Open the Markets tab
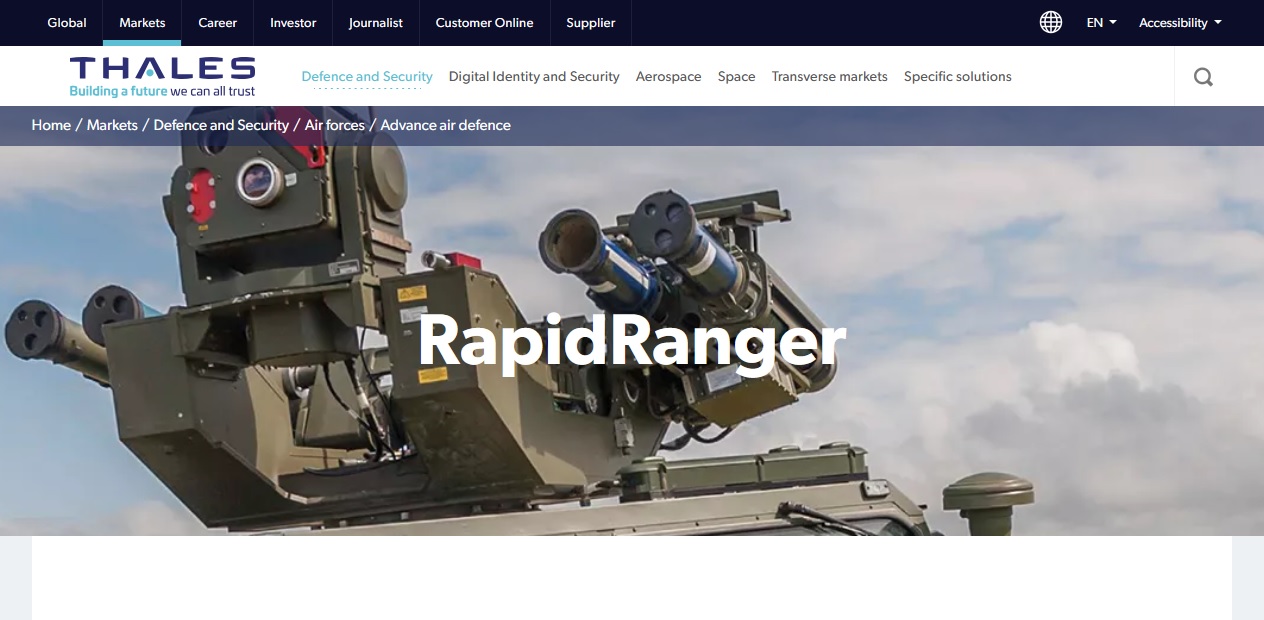 142,23
